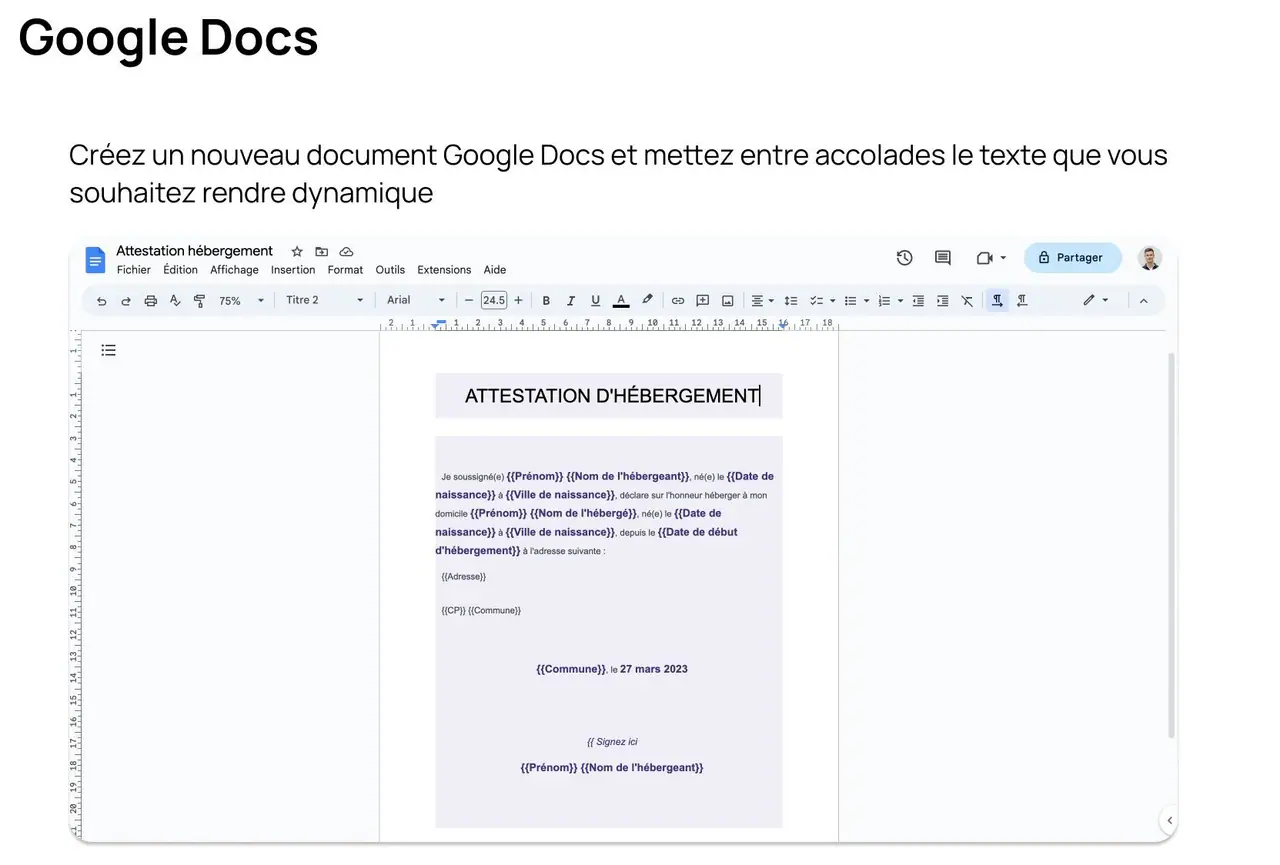Click the move to folder icon

tap(322, 252)
